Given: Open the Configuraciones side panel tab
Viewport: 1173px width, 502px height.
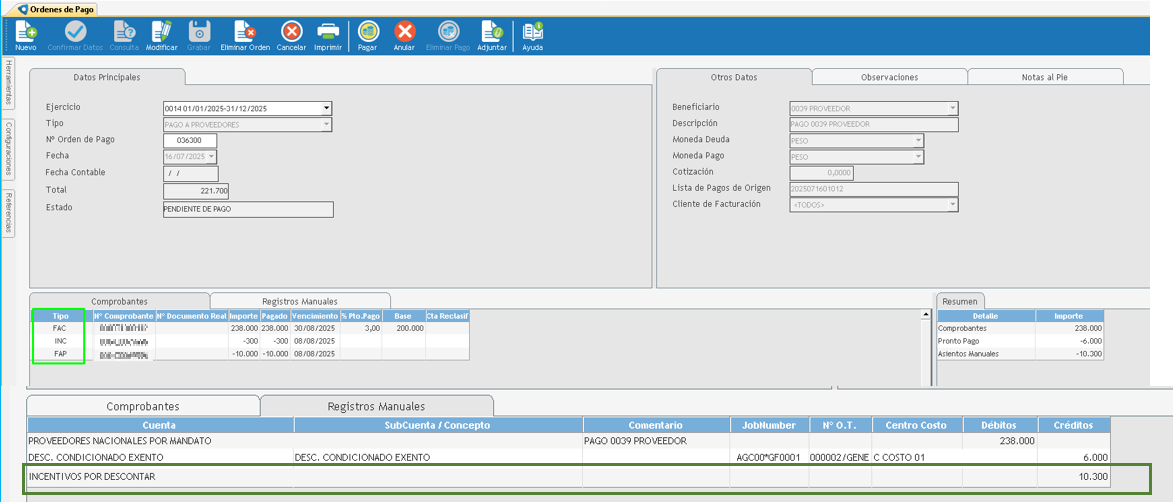Looking at the screenshot, I should 9,147.
